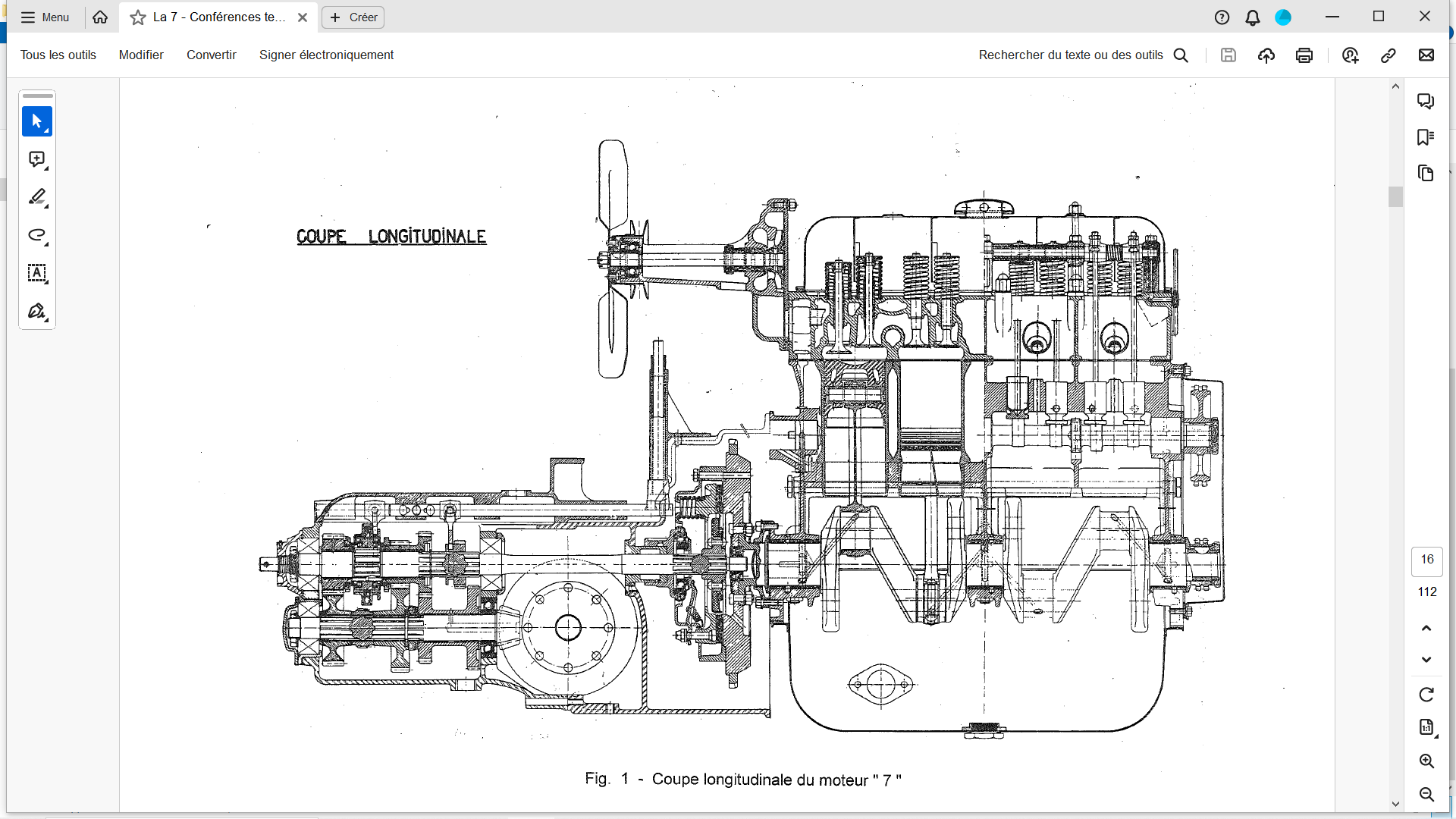1456x819 pixels.
Task: Open the bookmarks panel
Action: (1426, 137)
